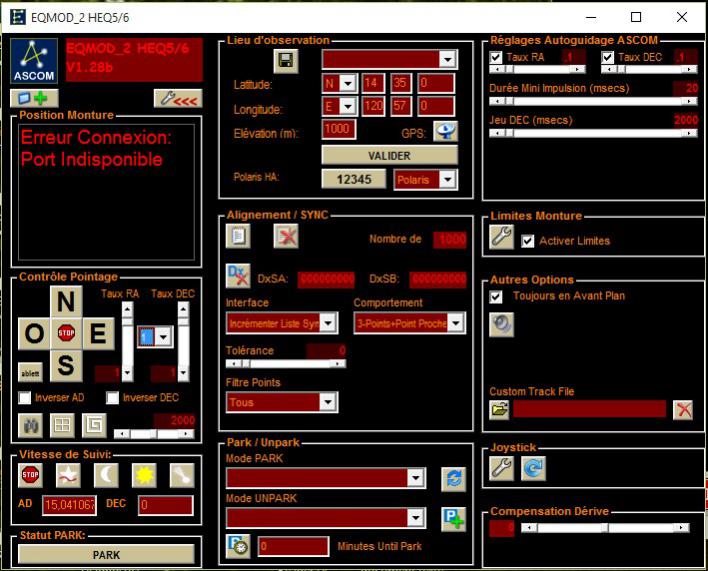Uncheck Toujours en Avant Plan
The width and height of the screenshot is (708, 571).
pyautogui.click(x=496, y=297)
